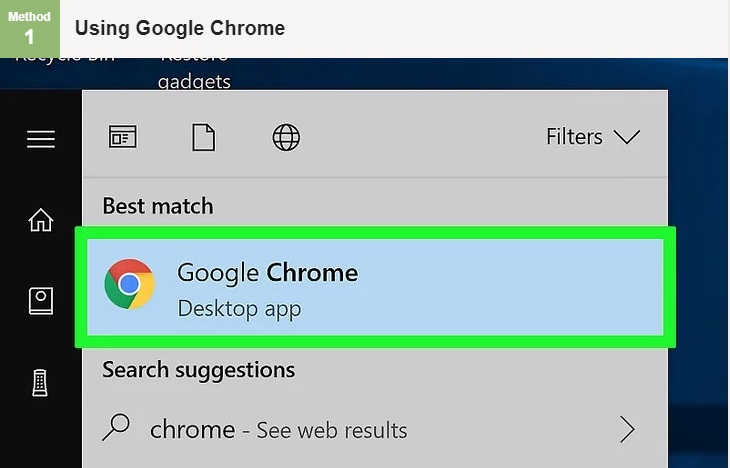
Task: Expand the Filters dropdown chevron
Action: click(627, 137)
